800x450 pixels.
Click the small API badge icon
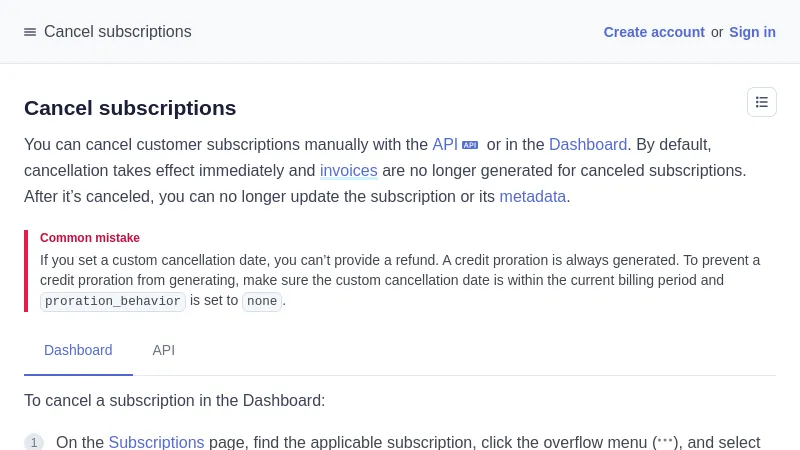(470, 145)
